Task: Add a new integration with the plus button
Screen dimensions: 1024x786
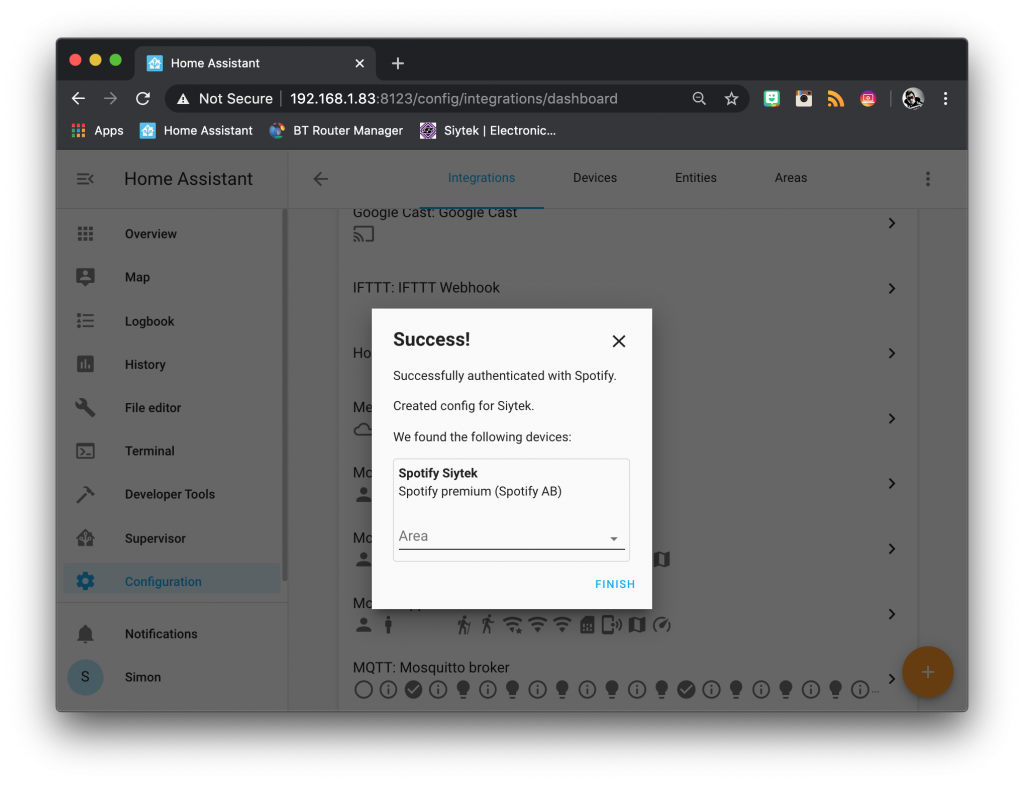Action: [x=927, y=672]
